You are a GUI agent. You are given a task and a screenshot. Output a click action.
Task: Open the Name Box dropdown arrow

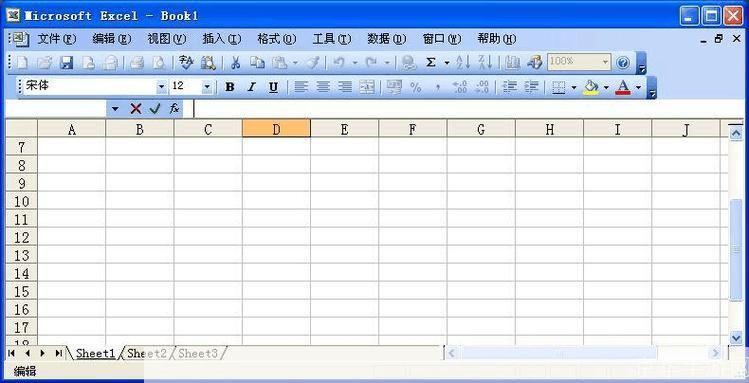115,109
